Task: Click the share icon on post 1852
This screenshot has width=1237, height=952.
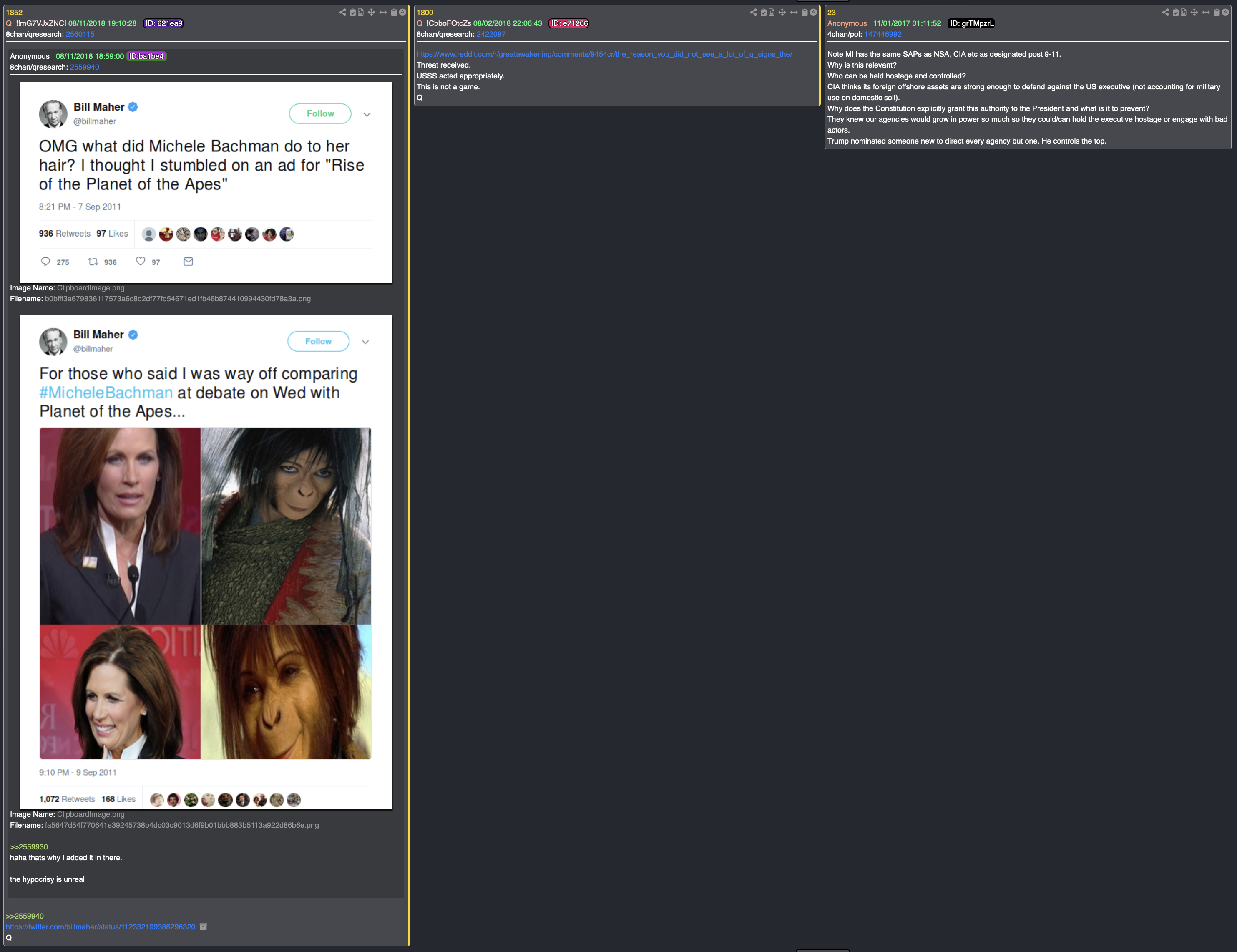Action: [x=343, y=13]
